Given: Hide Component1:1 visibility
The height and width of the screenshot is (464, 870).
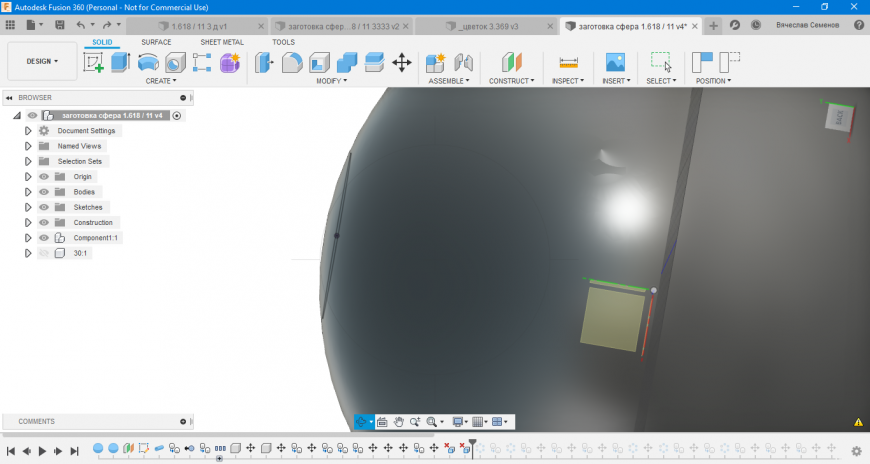Looking at the screenshot, I should (x=44, y=238).
